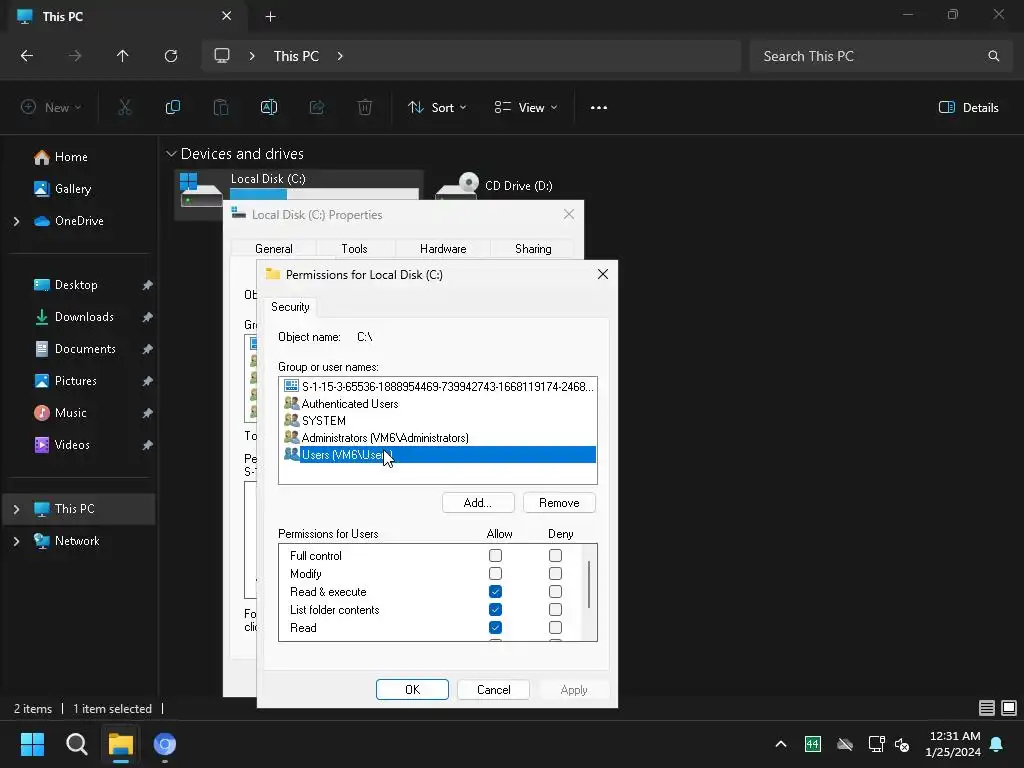Open the Tools tab in Properties
This screenshot has width=1024, height=768.
pyautogui.click(x=355, y=249)
